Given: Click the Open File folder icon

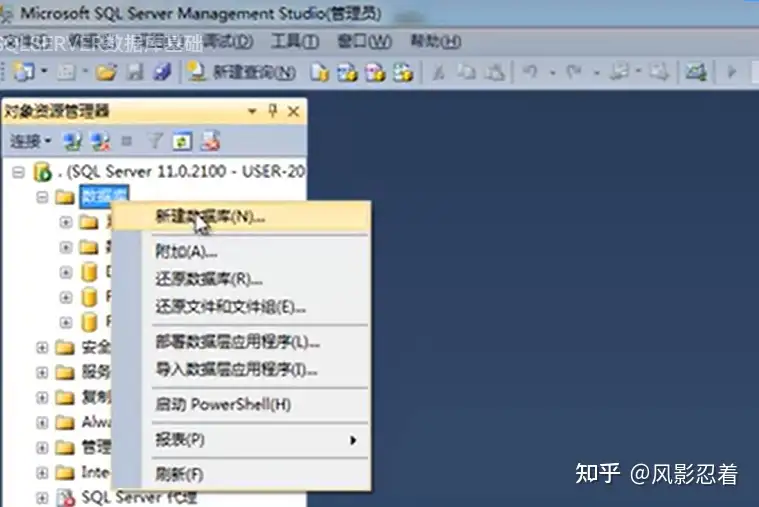Looking at the screenshot, I should point(106,73).
